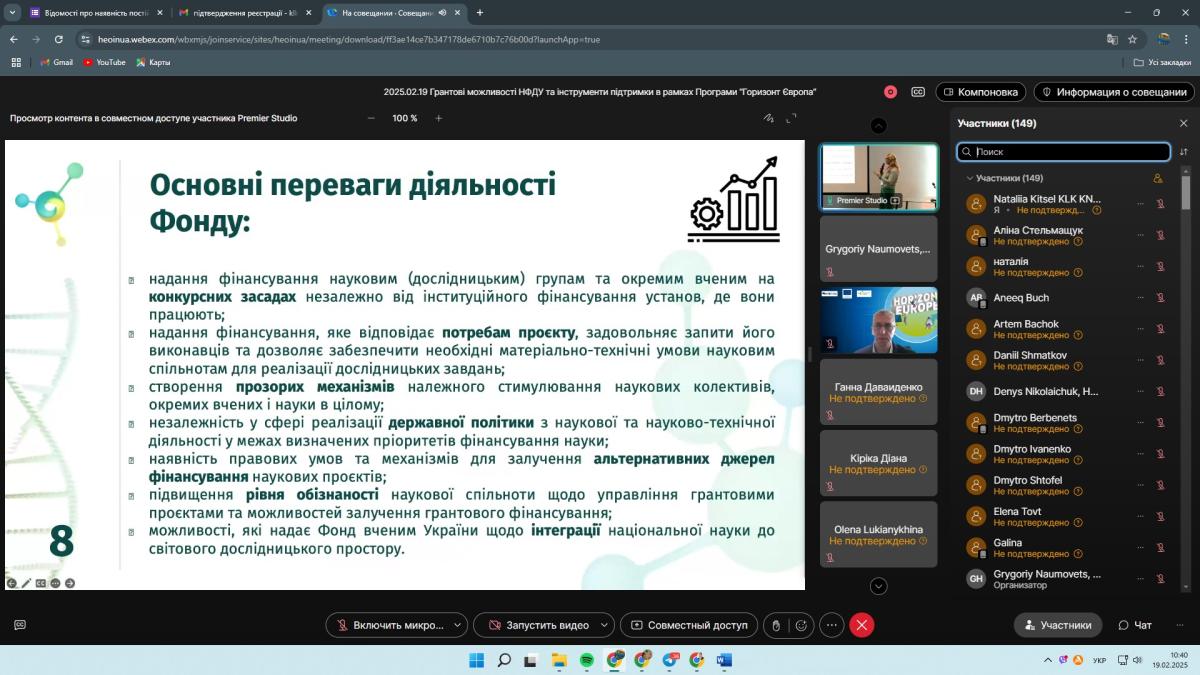
Task: Open video options arrow next to Запустить видео
Action: 603,625
